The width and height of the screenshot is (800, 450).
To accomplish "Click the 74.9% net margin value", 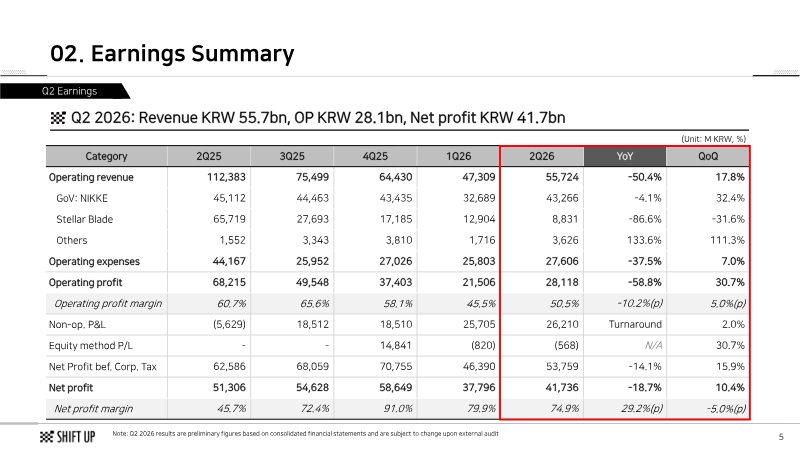I will 564,409.
